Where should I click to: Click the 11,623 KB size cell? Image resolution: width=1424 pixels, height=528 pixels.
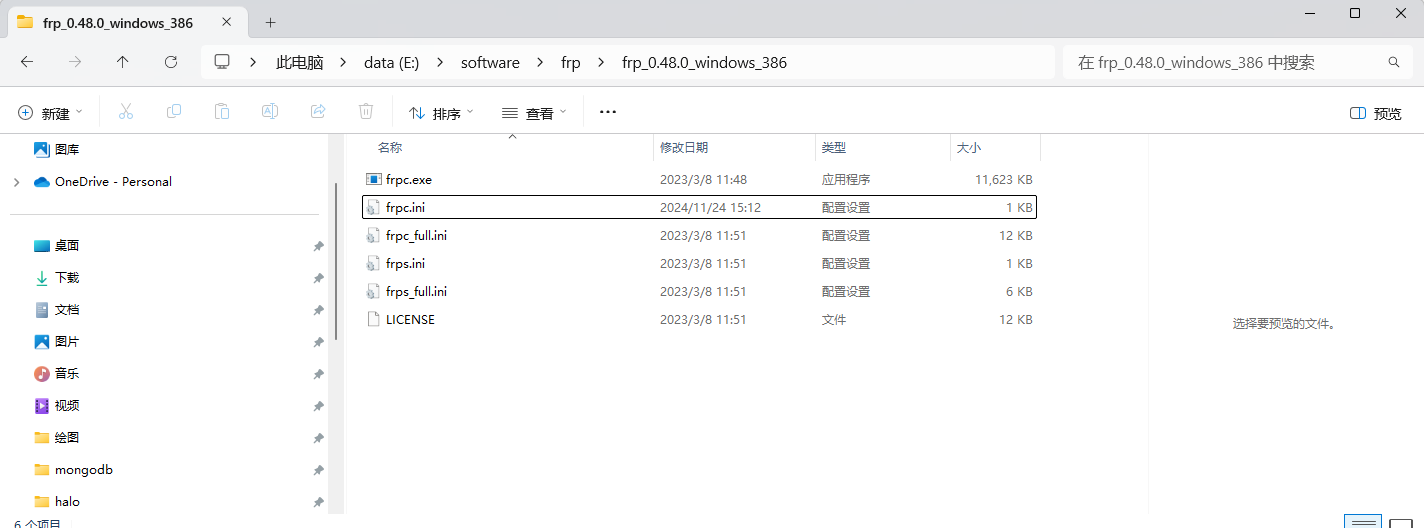click(x=1003, y=180)
